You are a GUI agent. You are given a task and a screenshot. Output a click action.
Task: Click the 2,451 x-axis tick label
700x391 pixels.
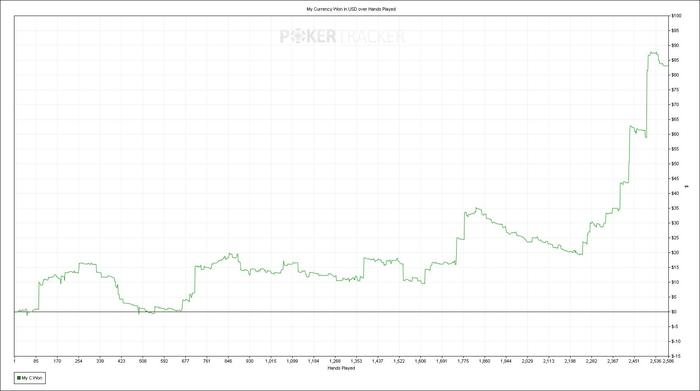point(634,361)
